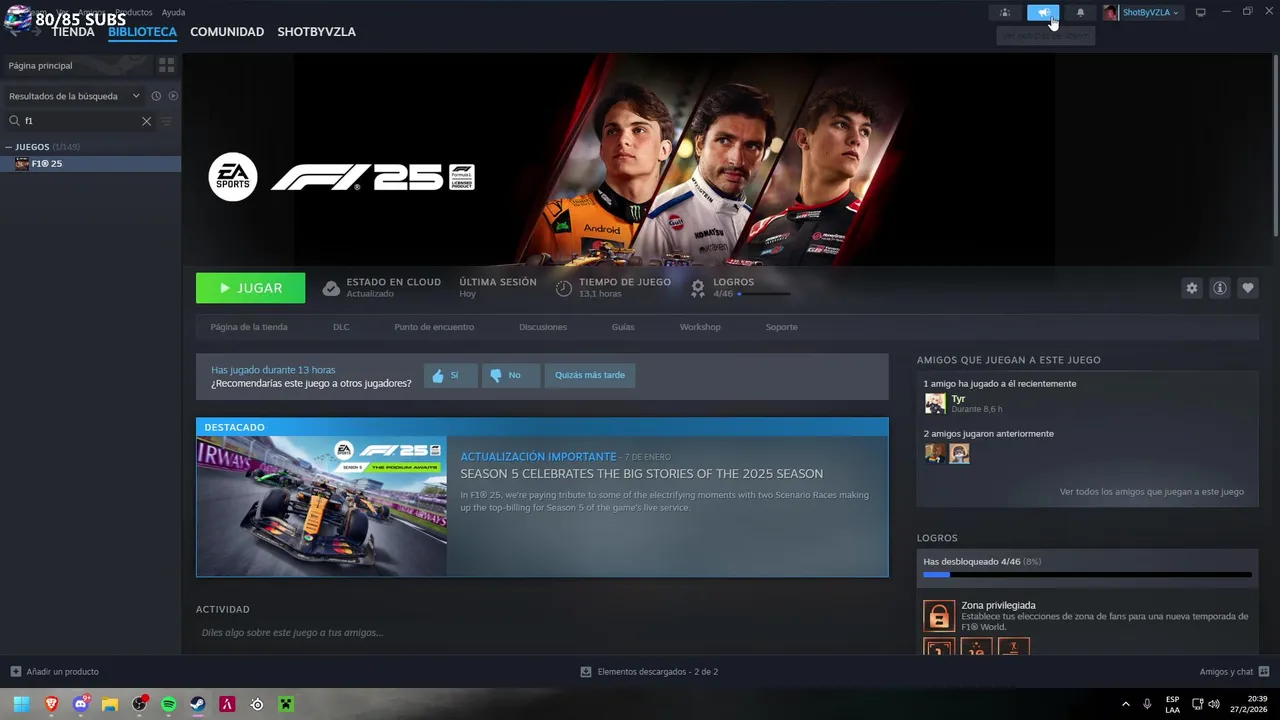Launch F1 25 with the JUGAR button

point(250,288)
